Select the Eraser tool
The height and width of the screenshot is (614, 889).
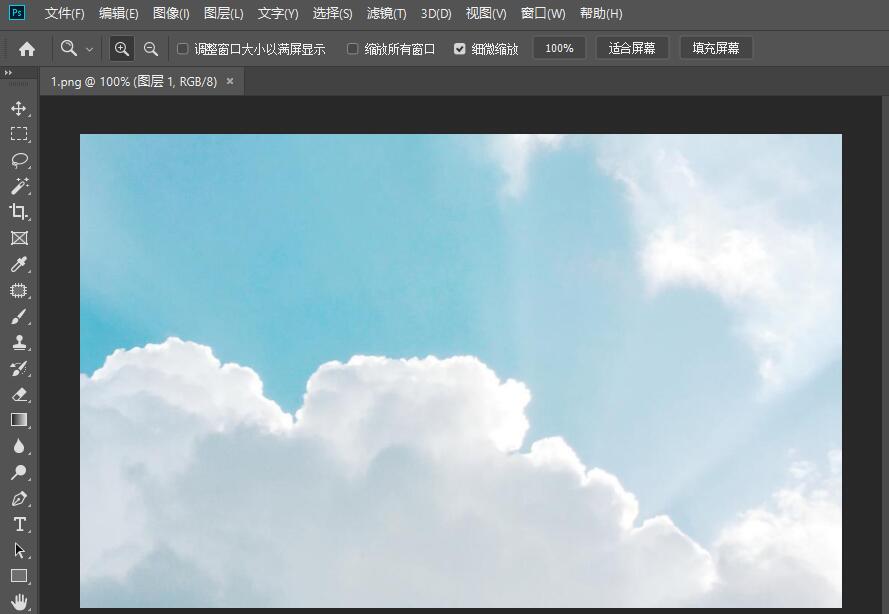(19, 395)
